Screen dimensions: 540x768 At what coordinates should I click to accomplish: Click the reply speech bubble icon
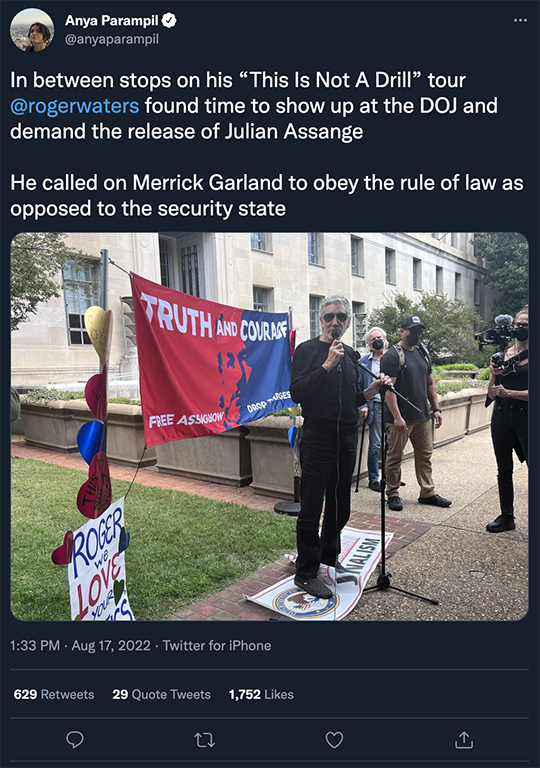pos(75,740)
